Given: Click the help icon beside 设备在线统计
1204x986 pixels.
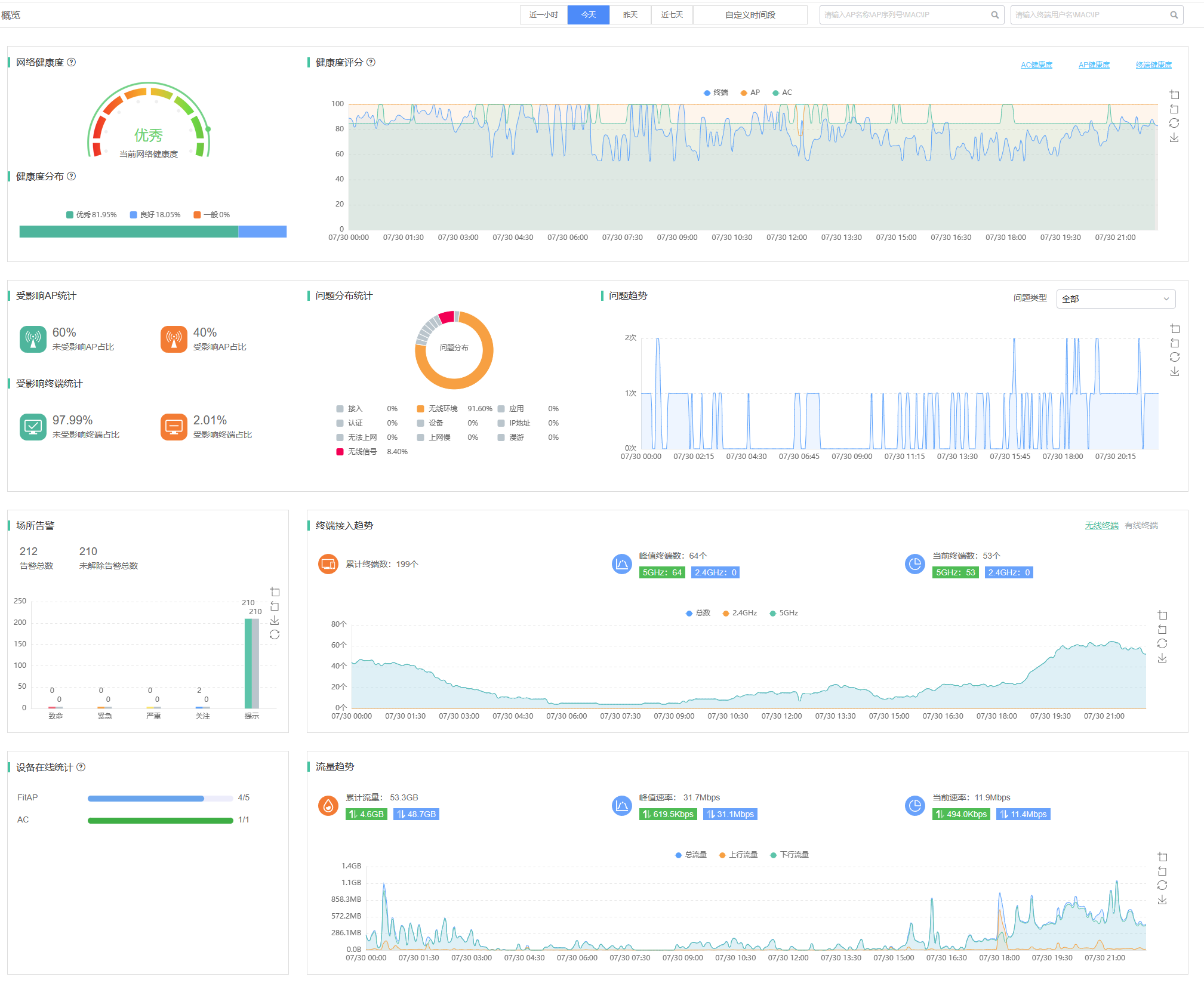Looking at the screenshot, I should 81,767.
